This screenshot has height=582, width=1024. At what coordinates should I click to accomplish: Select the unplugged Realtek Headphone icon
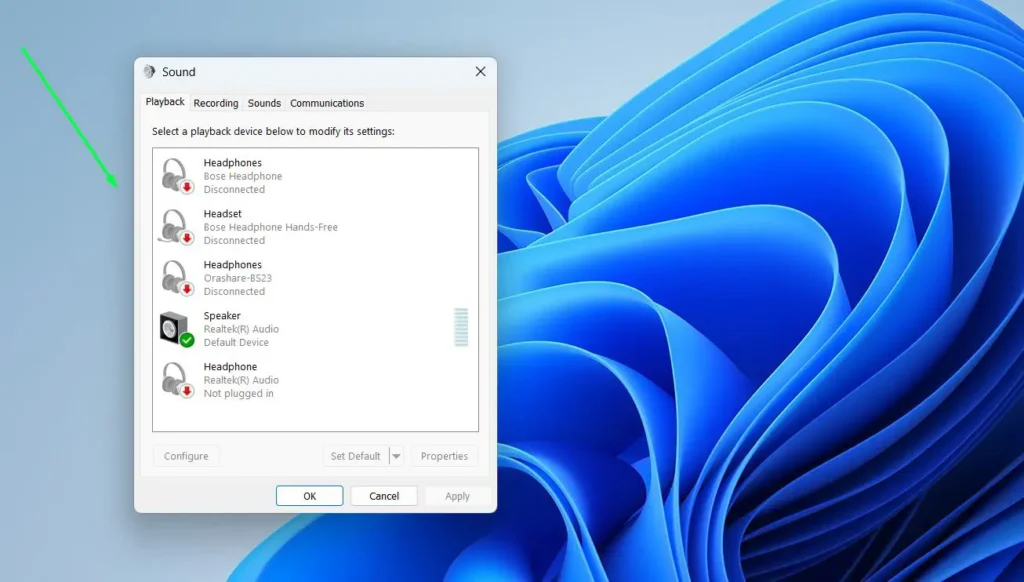(x=176, y=379)
